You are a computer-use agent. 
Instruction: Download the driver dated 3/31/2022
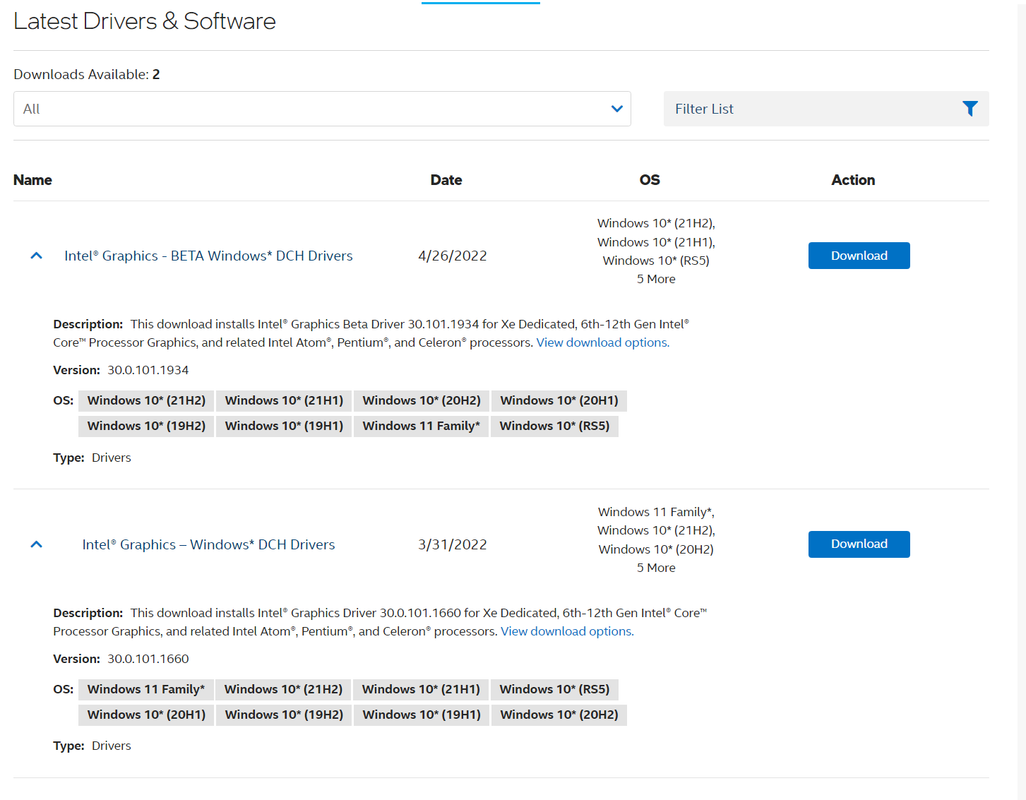[x=858, y=544]
